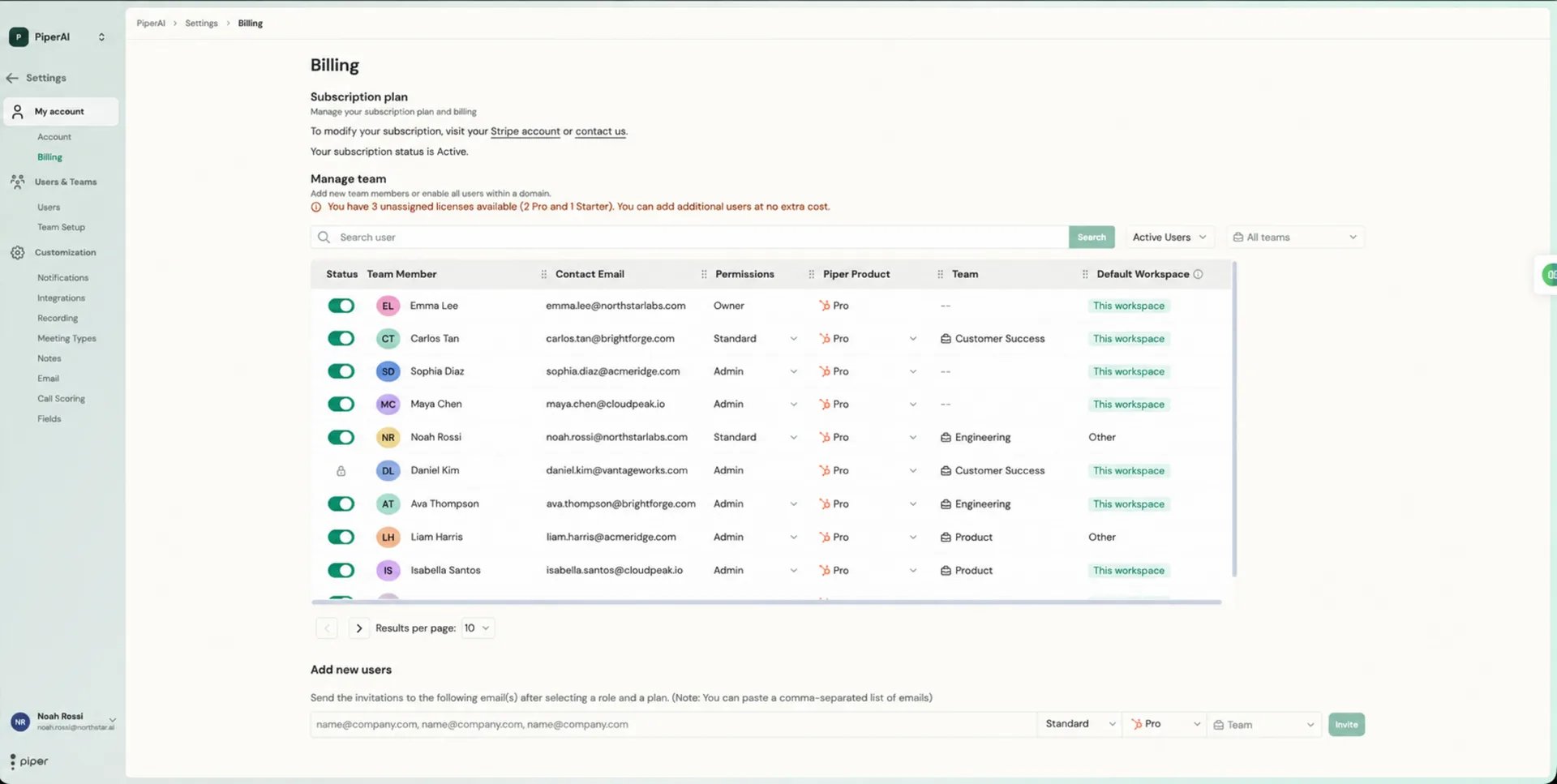Click the invitation emails input field
Screen dimensions: 1557x784
[673, 725]
